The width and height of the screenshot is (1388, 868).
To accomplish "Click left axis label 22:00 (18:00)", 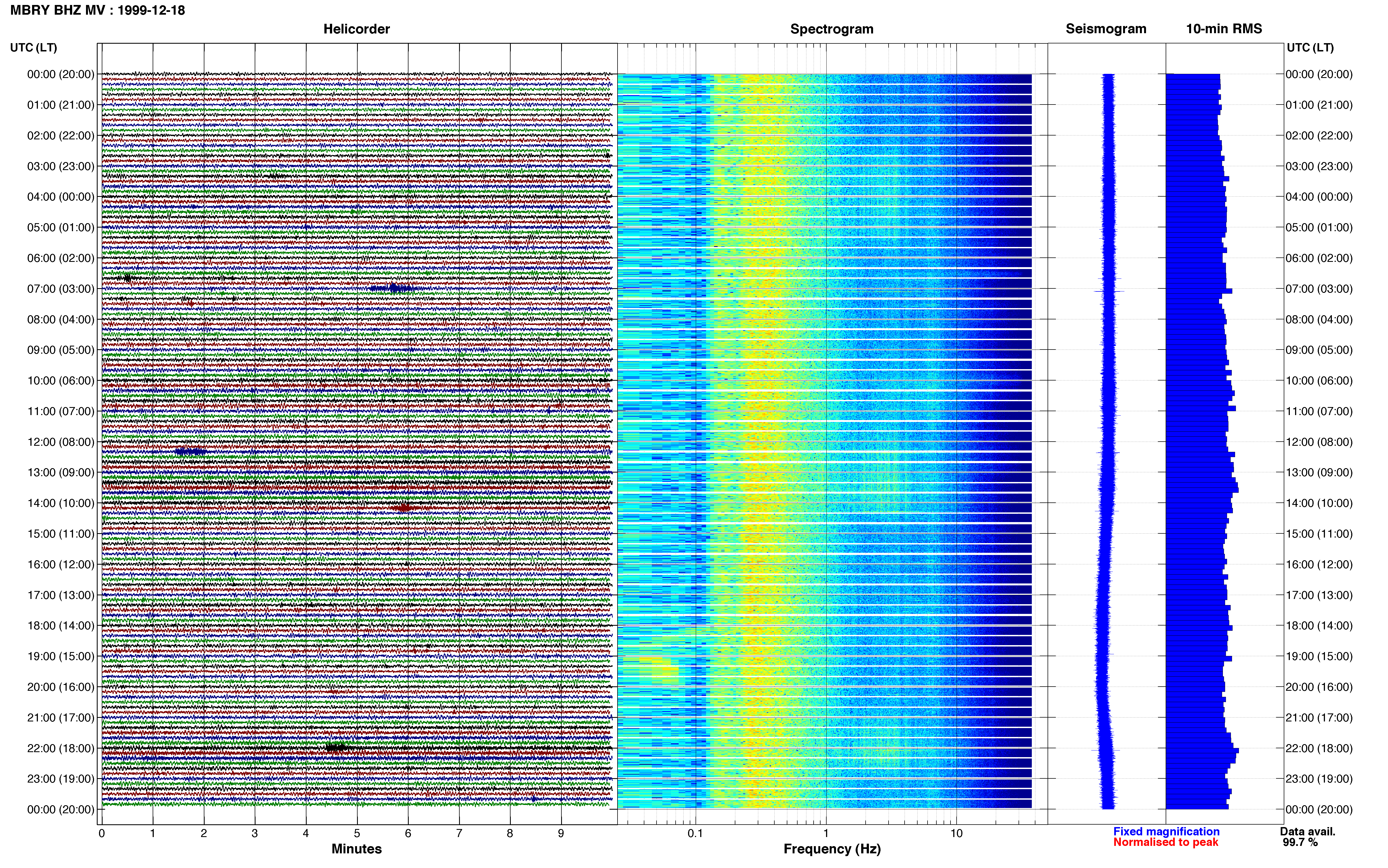I will pos(61,749).
